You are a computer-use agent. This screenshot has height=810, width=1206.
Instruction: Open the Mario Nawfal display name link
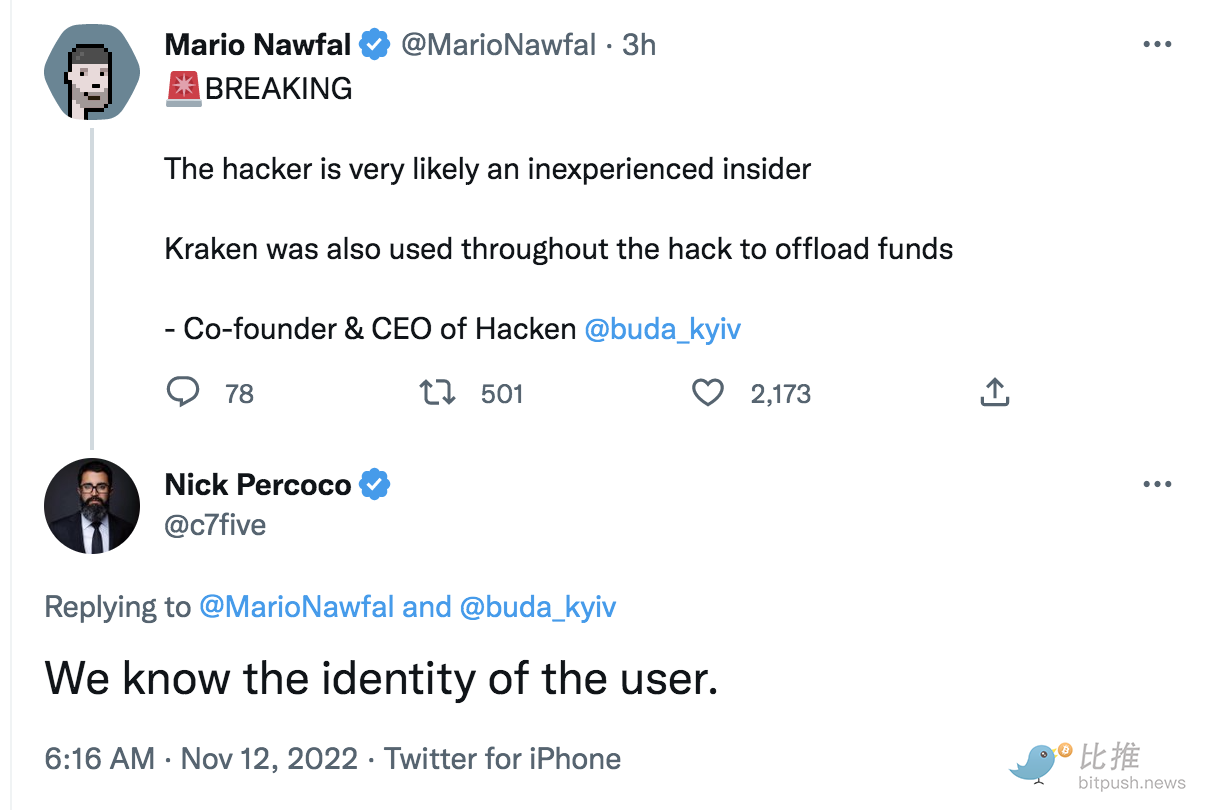(258, 45)
